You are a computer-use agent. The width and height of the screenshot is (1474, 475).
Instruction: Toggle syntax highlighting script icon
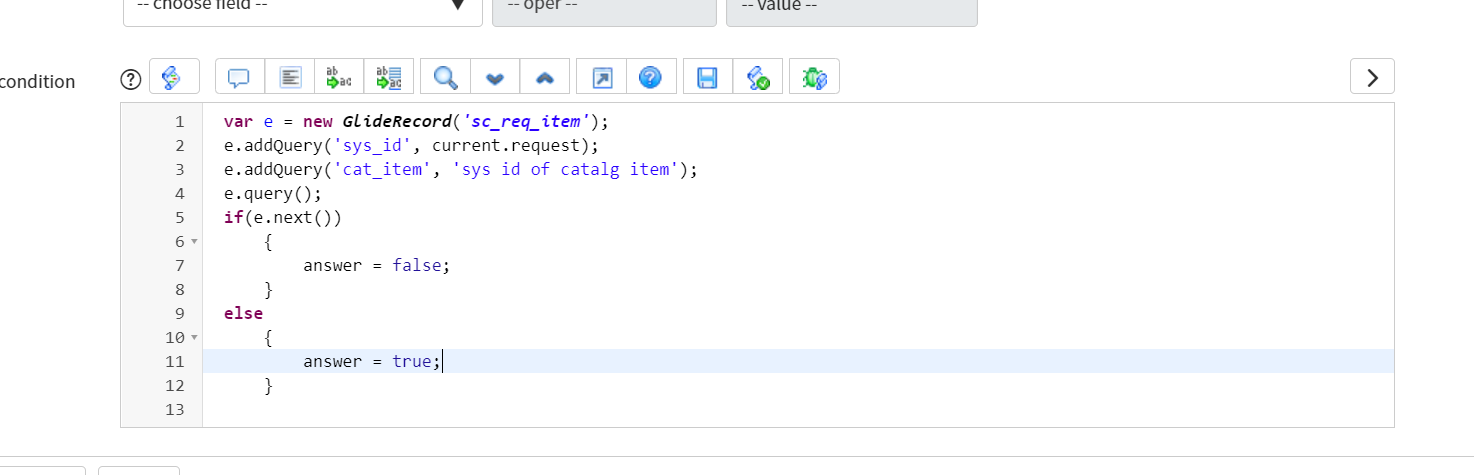click(174, 77)
